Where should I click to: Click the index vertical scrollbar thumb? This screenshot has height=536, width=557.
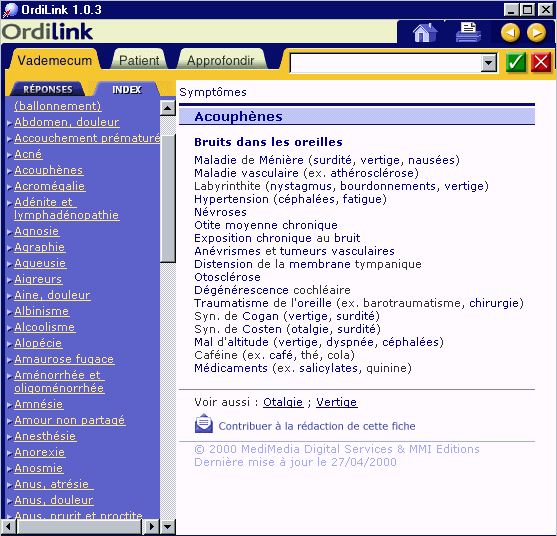168,198
